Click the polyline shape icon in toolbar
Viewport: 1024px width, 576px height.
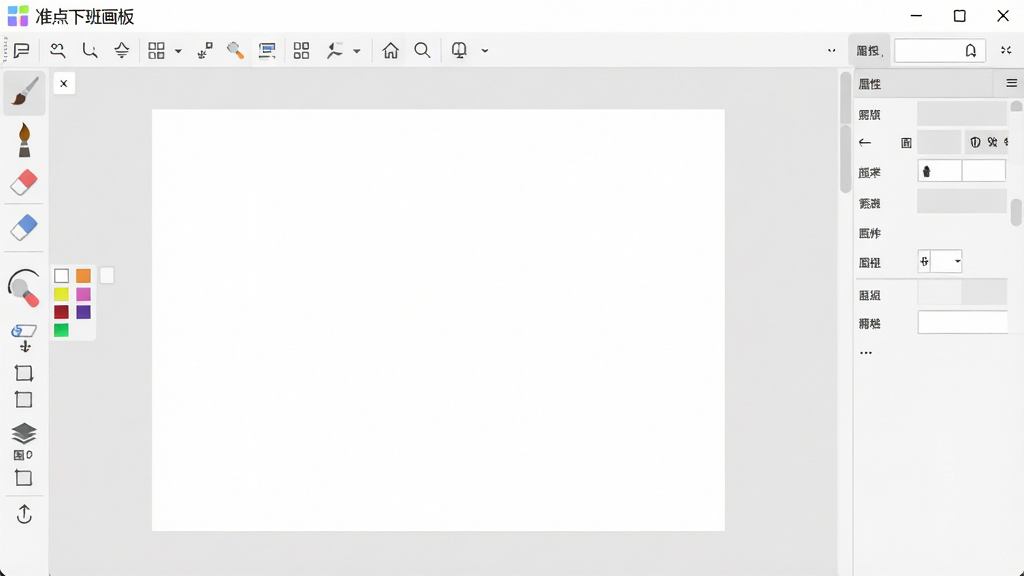pyautogui.click(x=335, y=50)
